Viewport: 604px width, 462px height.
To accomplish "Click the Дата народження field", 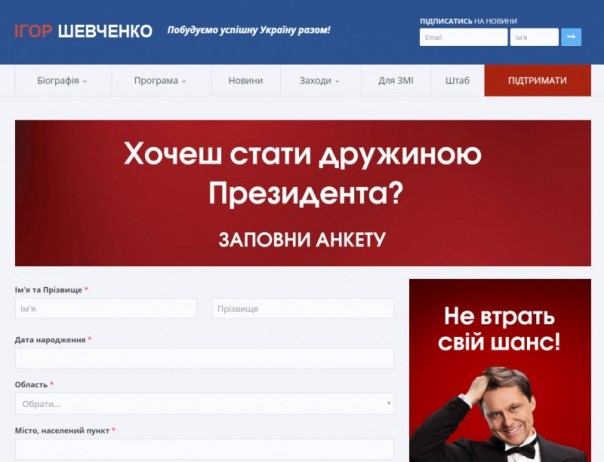I will click(x=205, y=358).
